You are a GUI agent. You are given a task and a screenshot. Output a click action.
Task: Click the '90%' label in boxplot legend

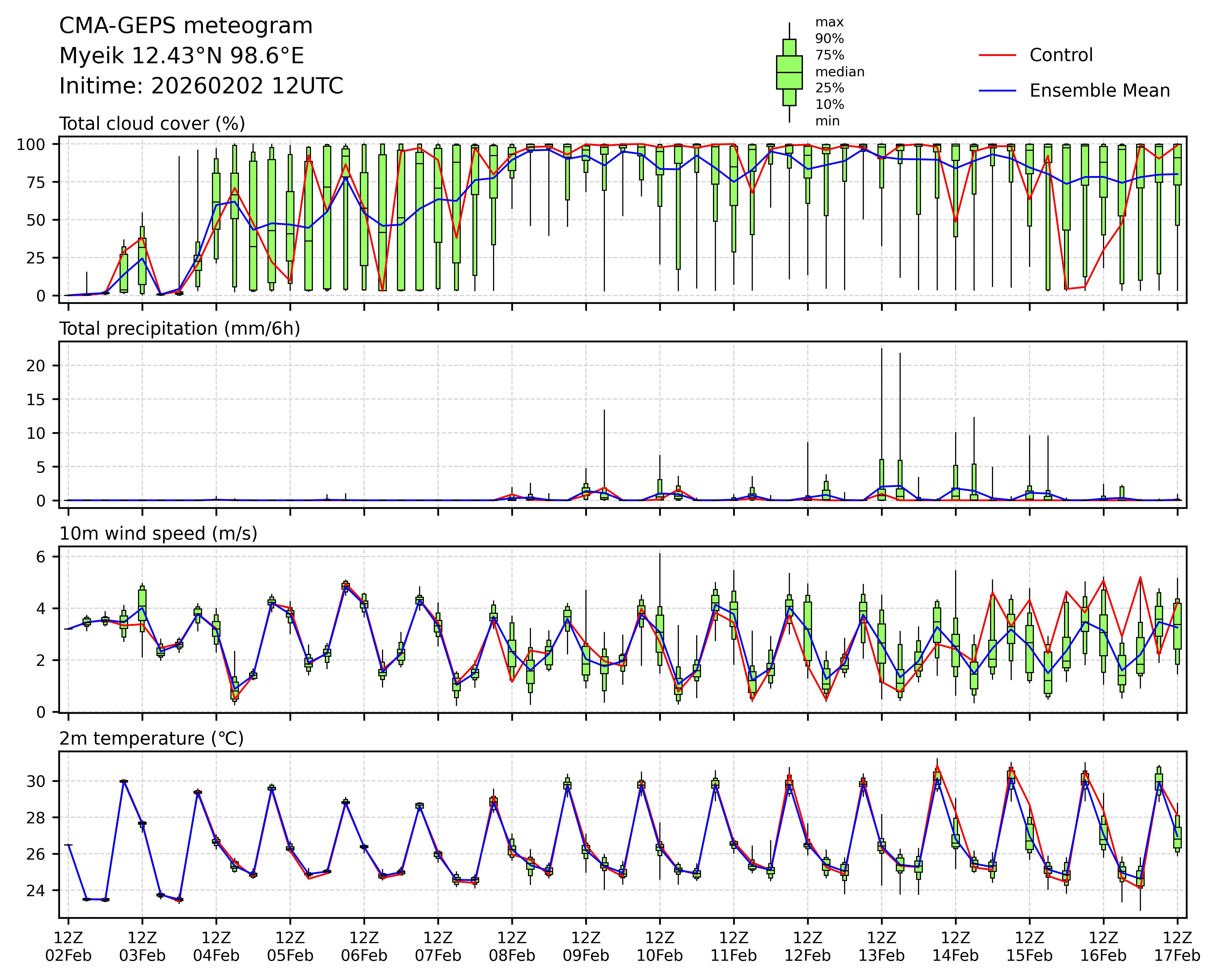pyautogui.click(x=829, y=39)
